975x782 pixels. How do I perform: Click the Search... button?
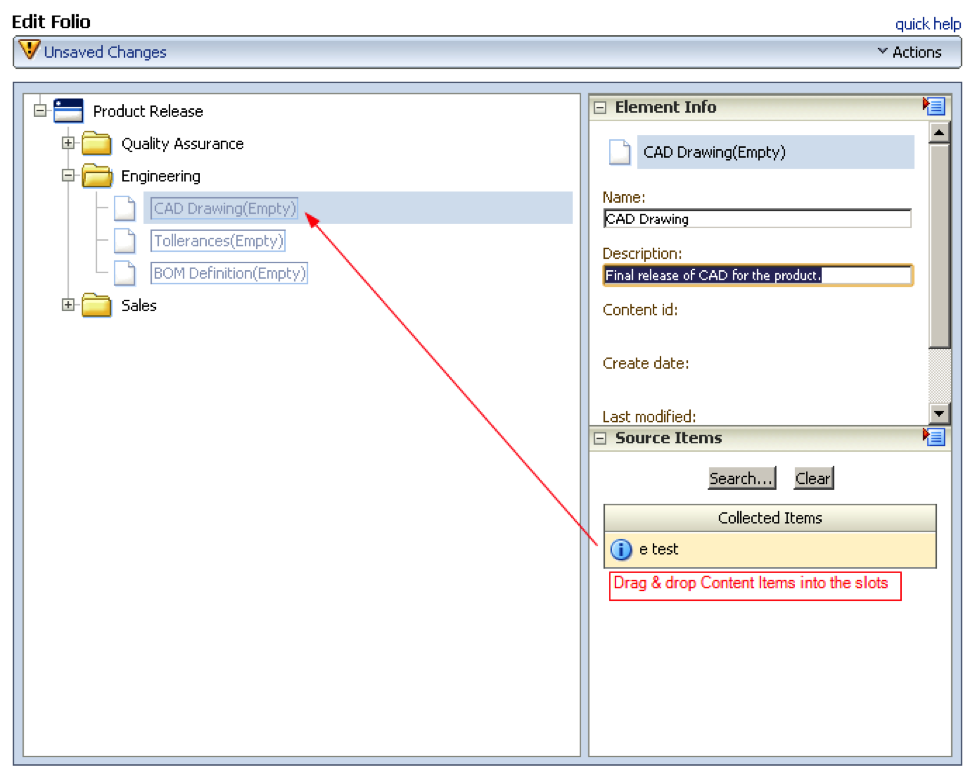742,478
